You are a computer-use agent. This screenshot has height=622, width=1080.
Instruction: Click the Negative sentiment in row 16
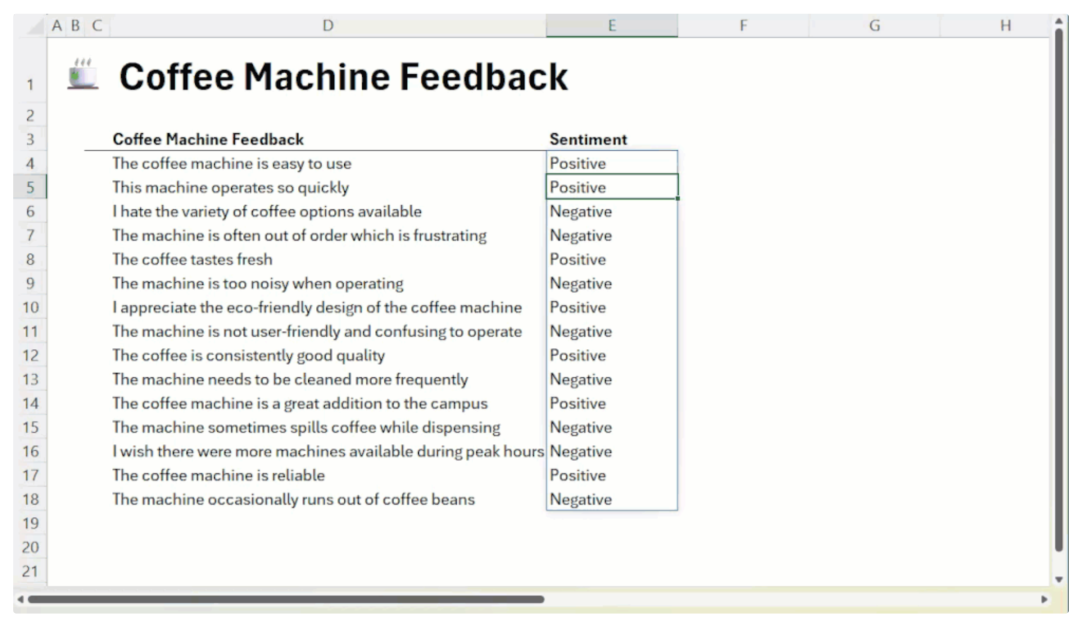click(612, 451)
